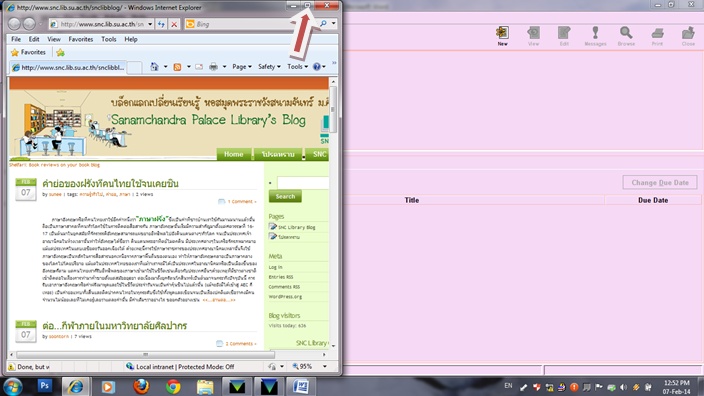This screenshot has height=396, width=704.
Task: Open the Edit menu in Internet Explorer
Action: pyautogui.click(x=34, y=39)
